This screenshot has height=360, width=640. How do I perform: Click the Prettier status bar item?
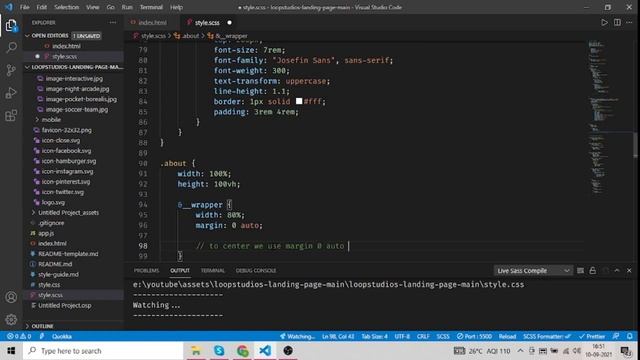click(x=592, y=336)
